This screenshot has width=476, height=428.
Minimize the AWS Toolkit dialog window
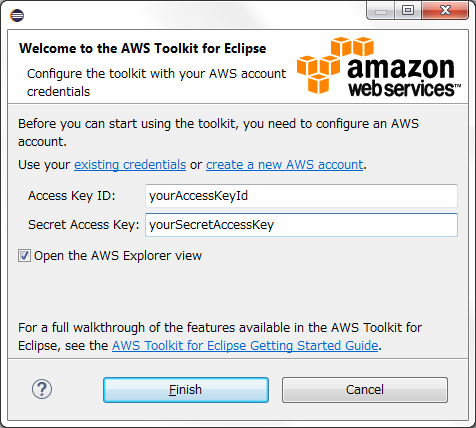[381, 12]
